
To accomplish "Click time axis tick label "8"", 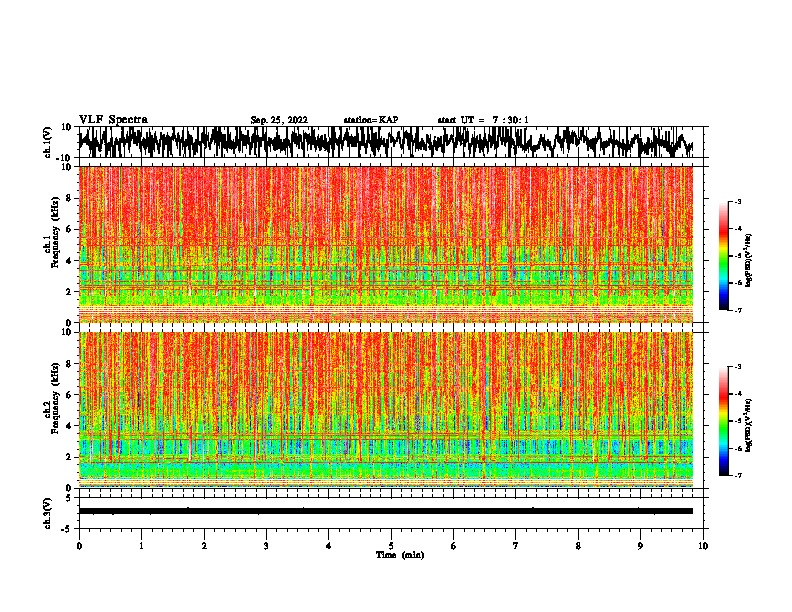I will point(578,546).
